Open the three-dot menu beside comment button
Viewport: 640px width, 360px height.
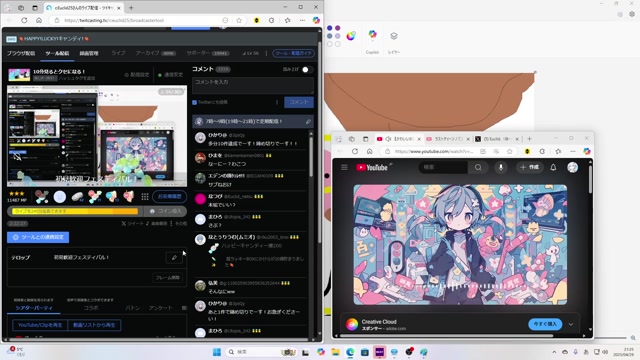point(277,102)
